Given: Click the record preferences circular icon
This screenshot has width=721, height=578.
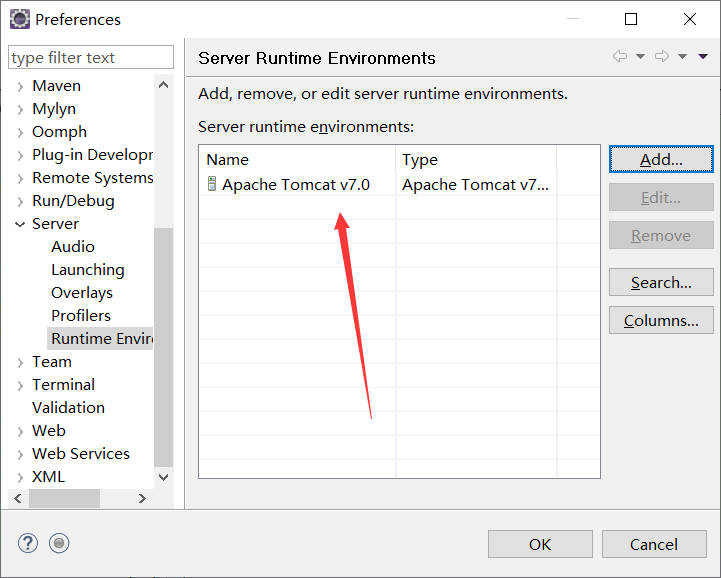Looking at the screenshot, I should pyautogui.click(x=59, y=543).
